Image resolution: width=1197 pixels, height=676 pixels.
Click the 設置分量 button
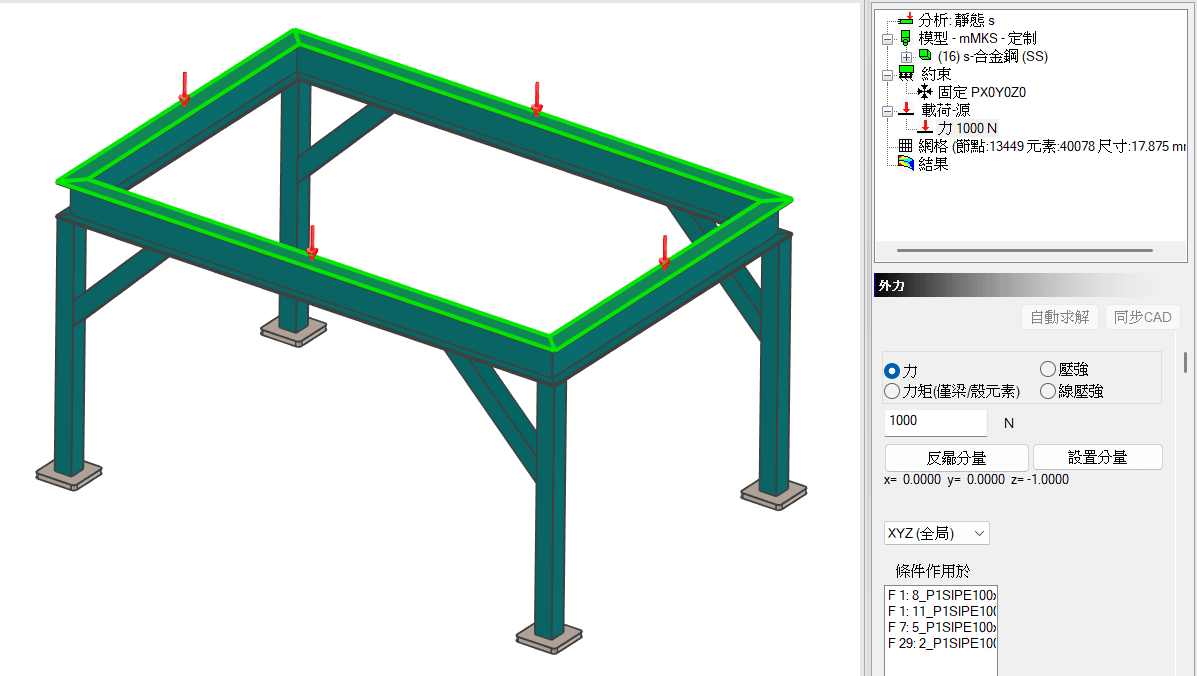1098,457
